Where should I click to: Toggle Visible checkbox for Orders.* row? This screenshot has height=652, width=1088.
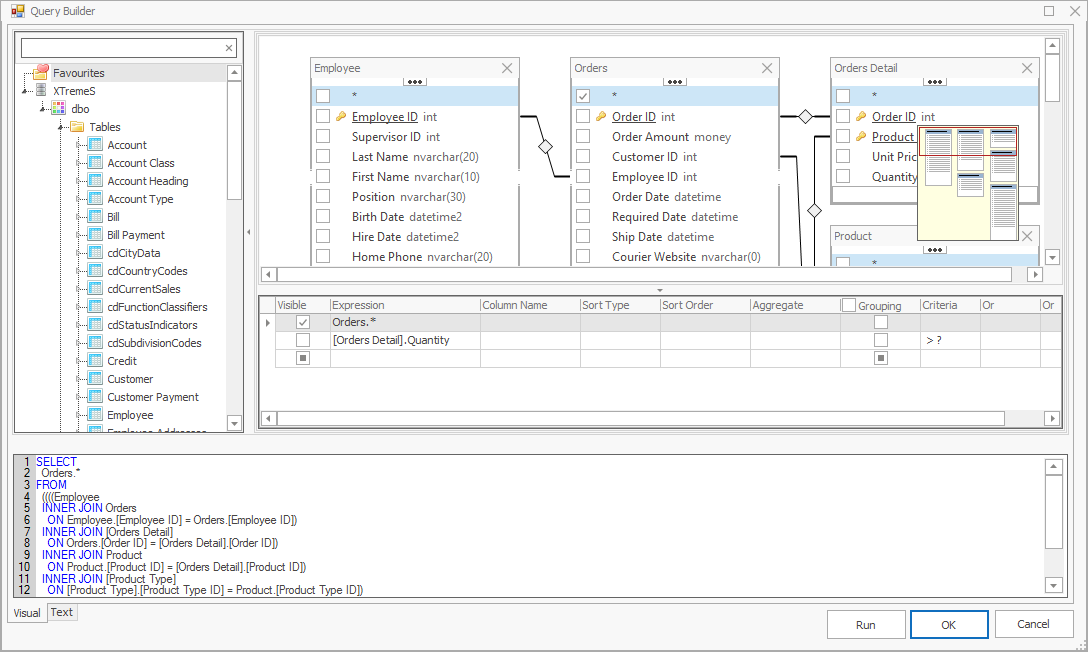(303, 322)
